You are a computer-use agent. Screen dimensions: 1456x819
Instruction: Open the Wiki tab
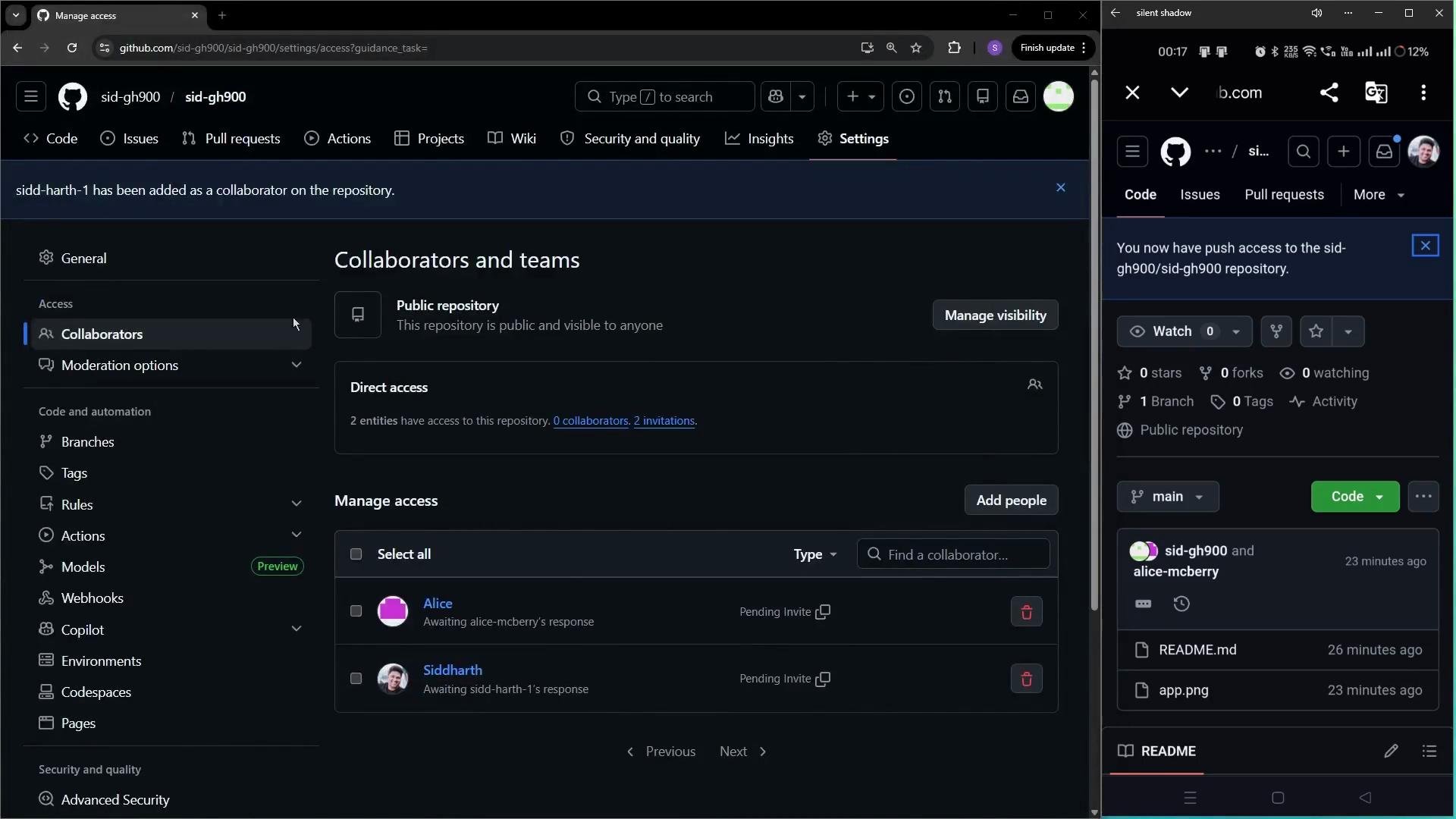coord(512,139)
